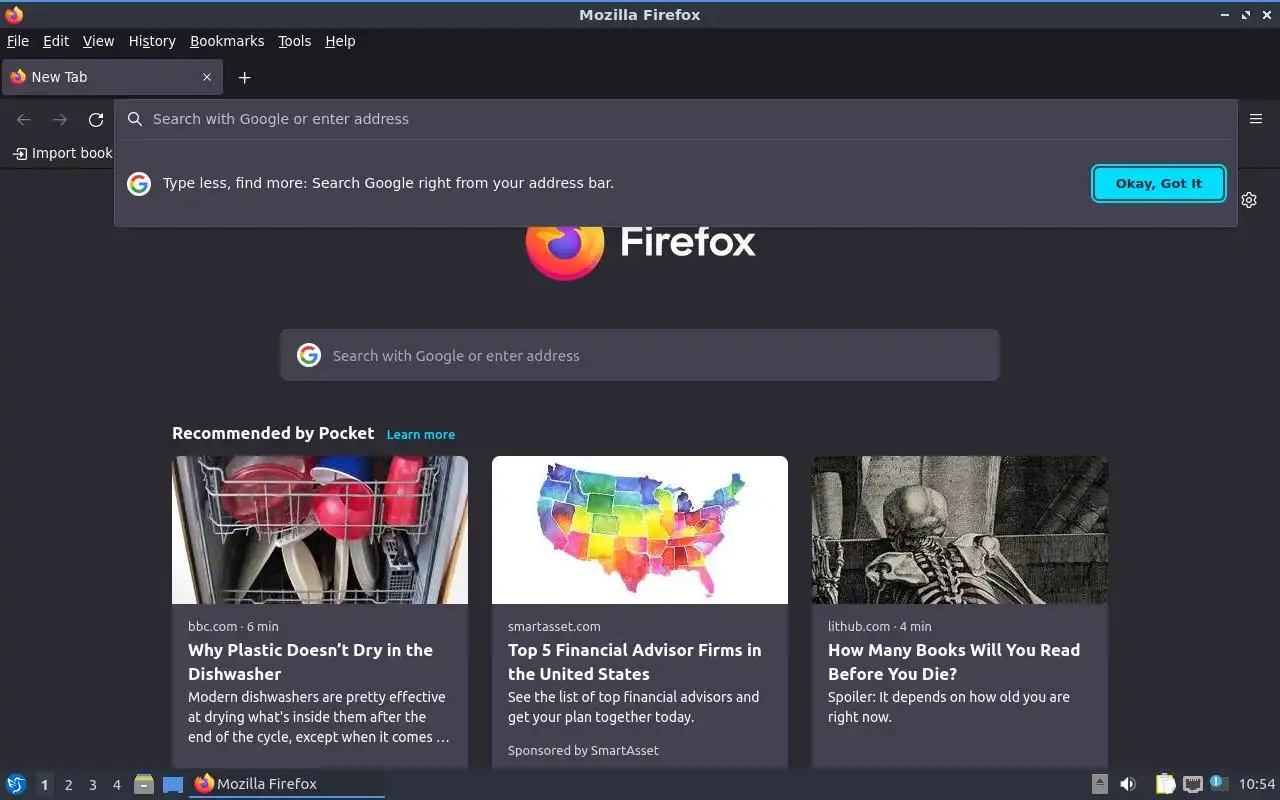Open the start menu icon in taskbar

point(15,784)
